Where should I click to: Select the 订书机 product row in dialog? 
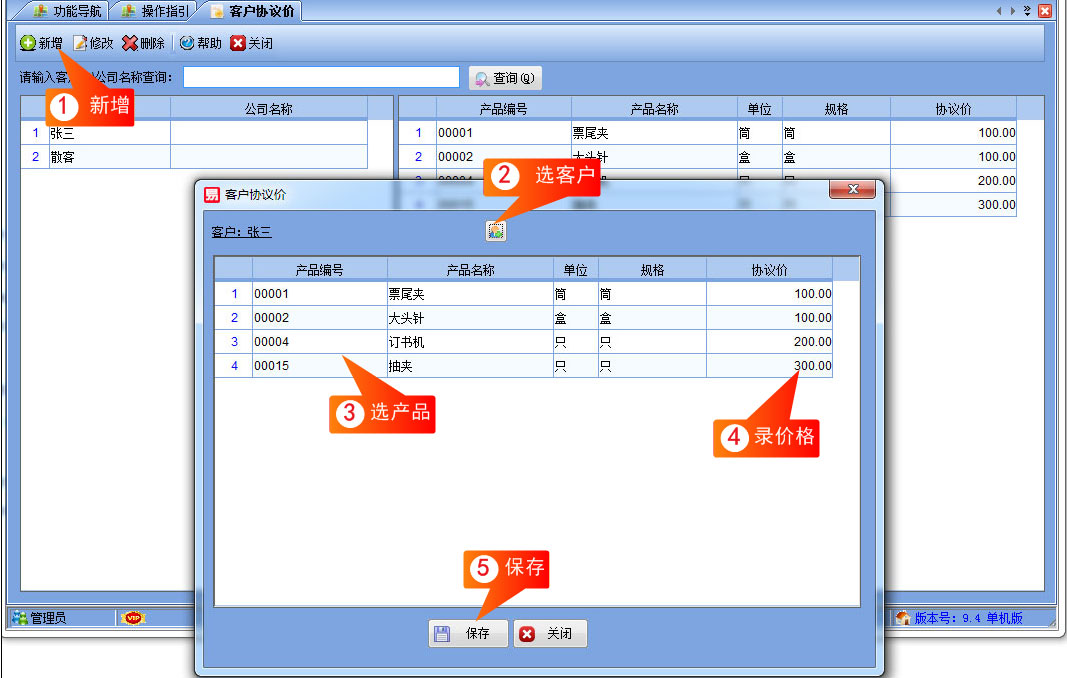(x=523, y=342)
